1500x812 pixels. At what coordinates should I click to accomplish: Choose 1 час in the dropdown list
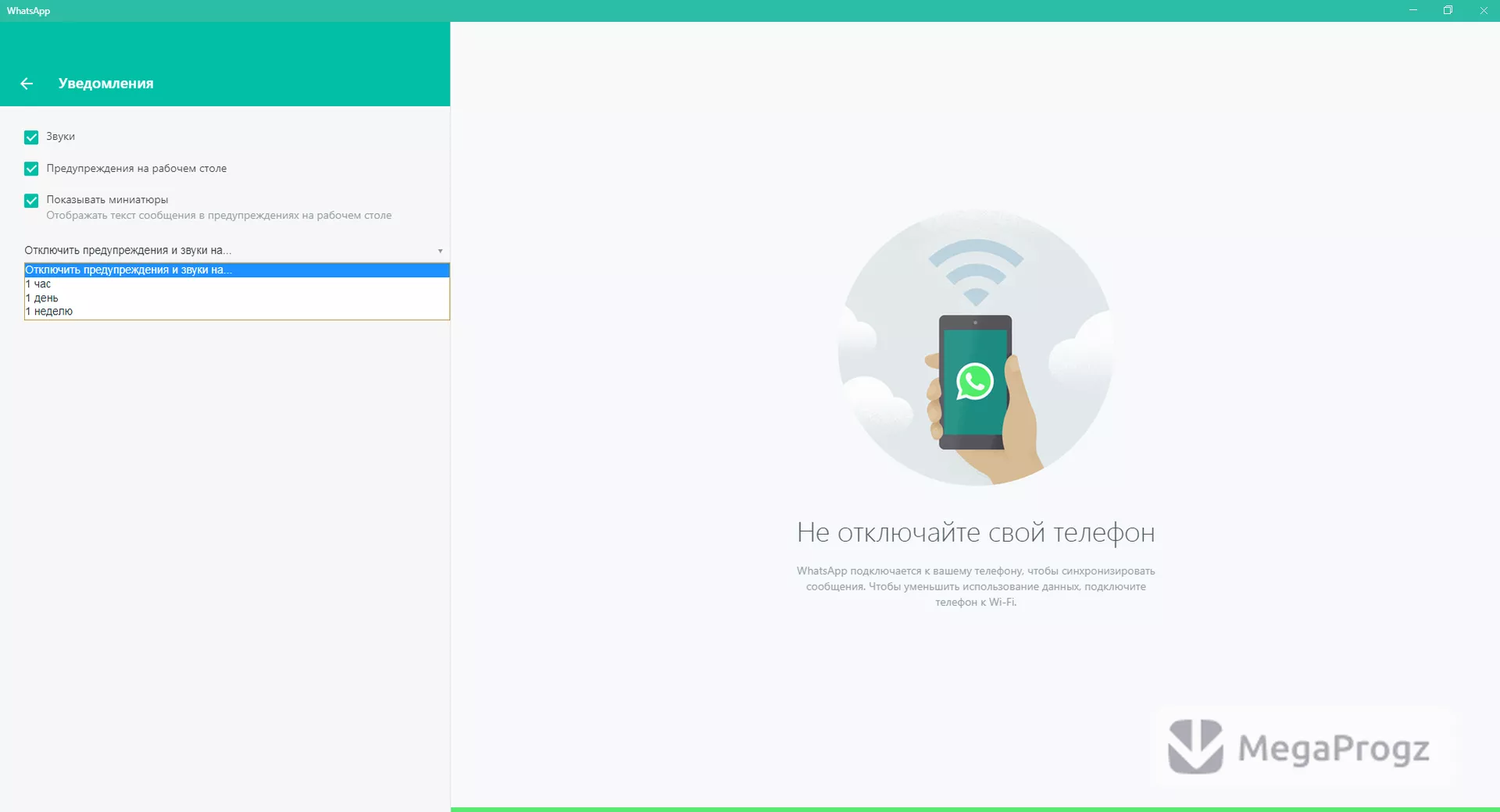point(237,284)
